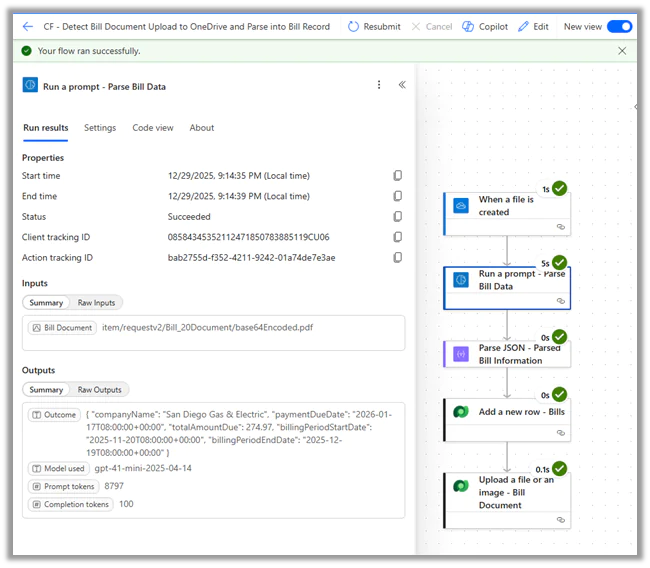Click the completion tokens value 100
The height and width of the screenshot is (568, 650).
(x=126, y=504)
